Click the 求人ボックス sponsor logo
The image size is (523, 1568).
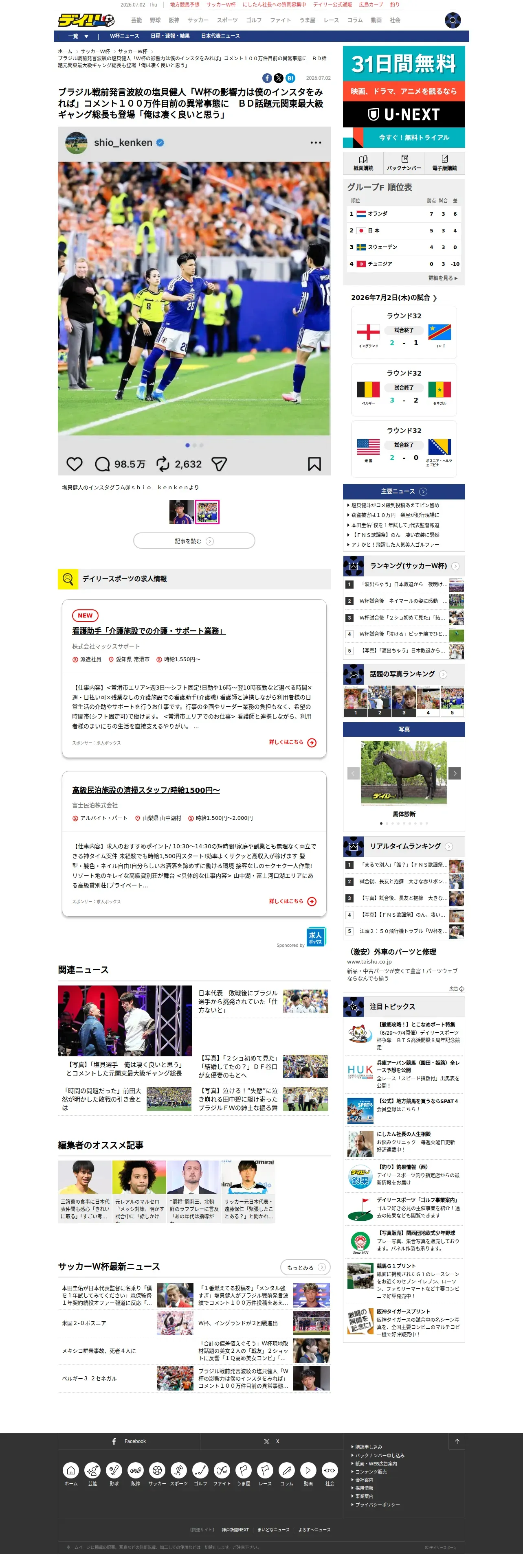[316, 936]
